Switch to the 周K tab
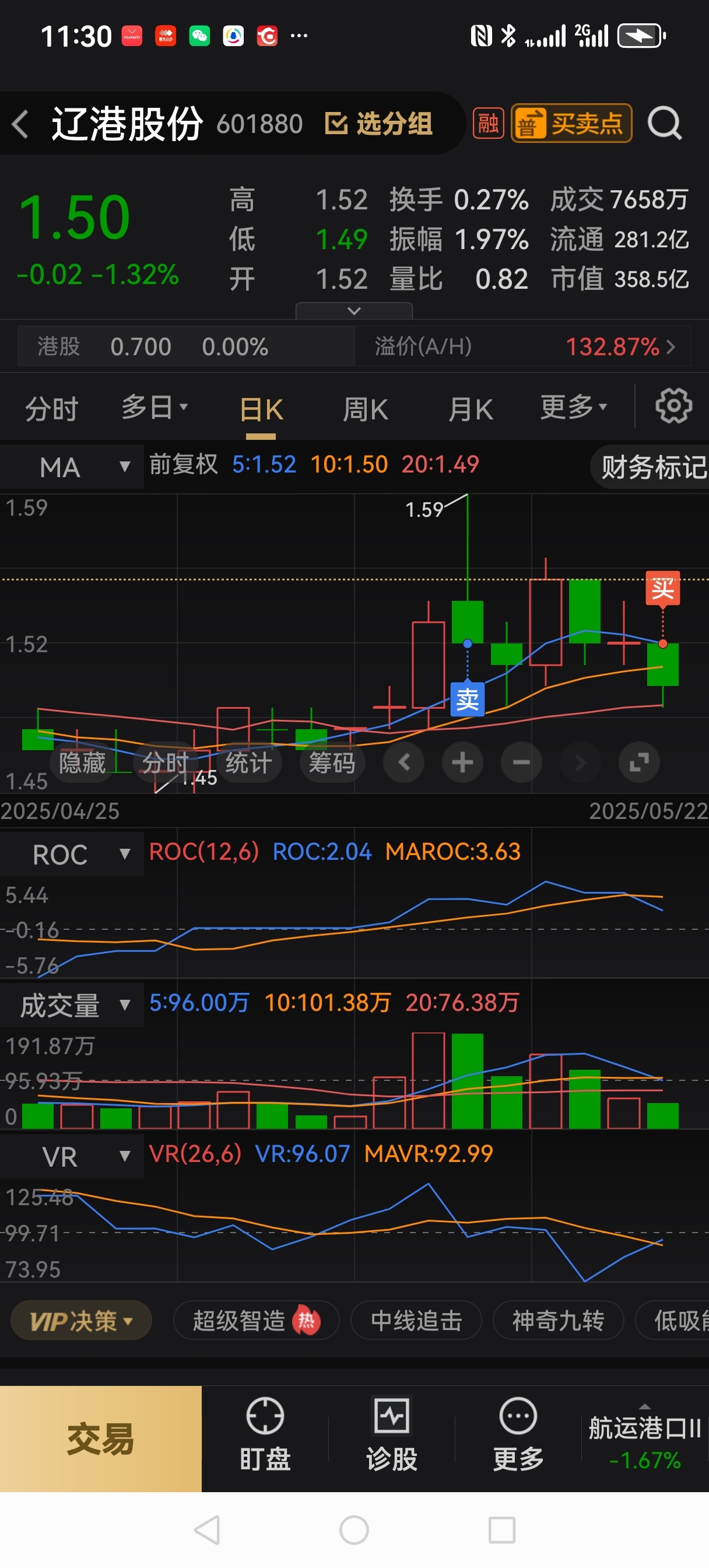Viewport: 709px width, 1568px height. (x=365, y=409)
